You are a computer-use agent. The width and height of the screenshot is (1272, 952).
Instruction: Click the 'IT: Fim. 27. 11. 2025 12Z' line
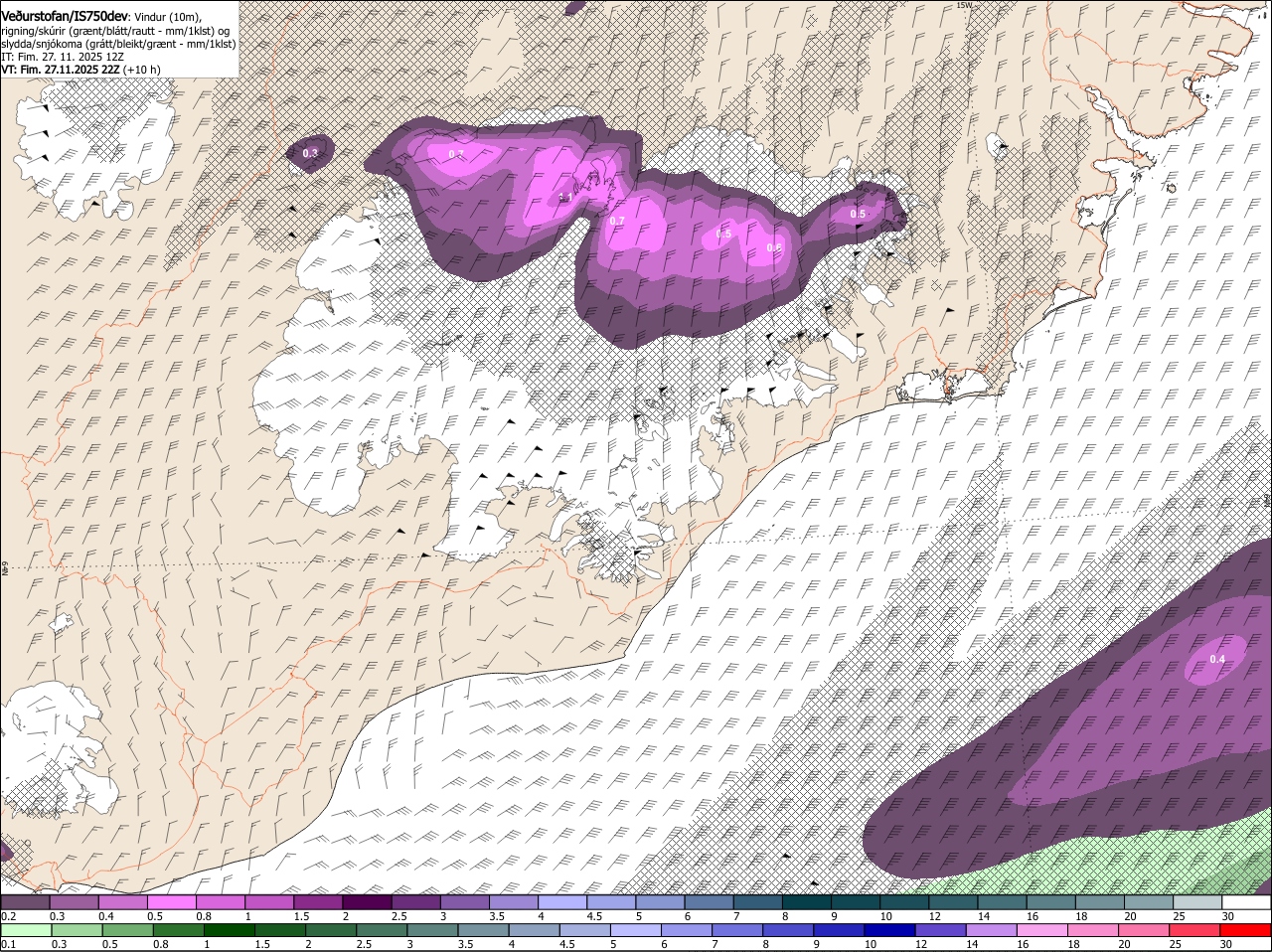[x=63, y=57]
